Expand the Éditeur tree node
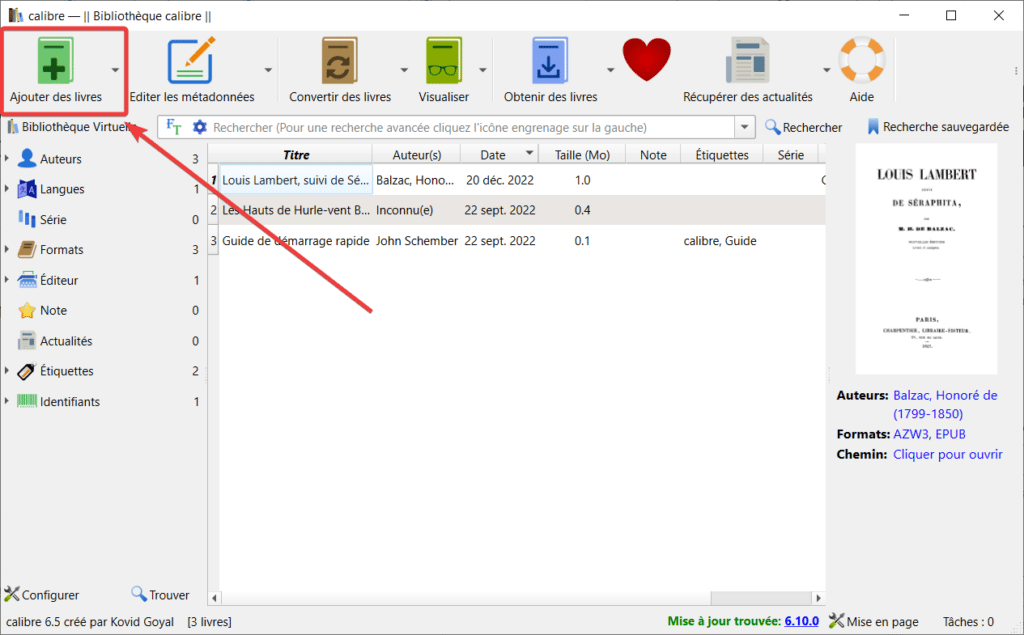This screenshot has height=635, width=1024. point(7,280)
